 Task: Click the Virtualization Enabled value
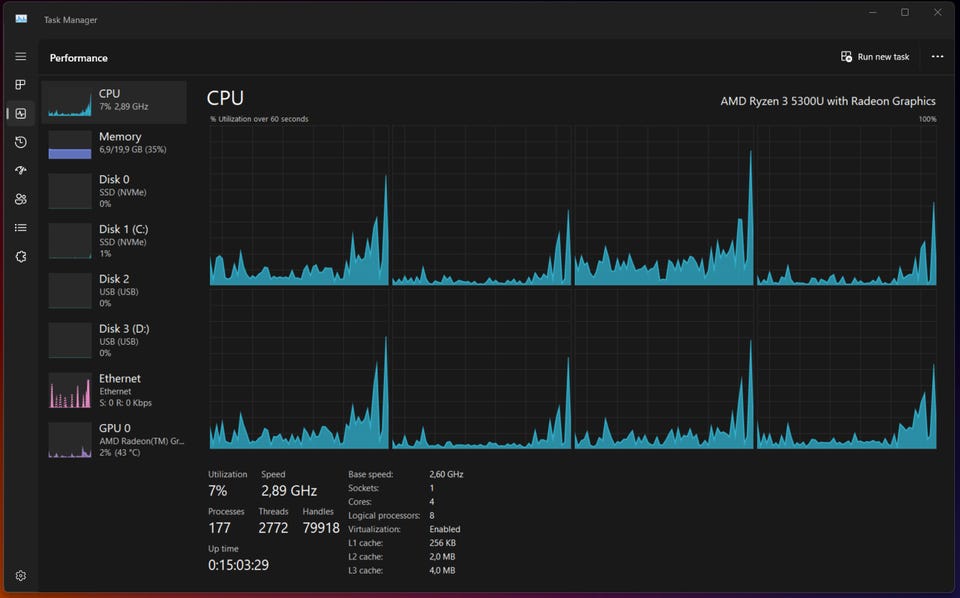tap(445, 529)
